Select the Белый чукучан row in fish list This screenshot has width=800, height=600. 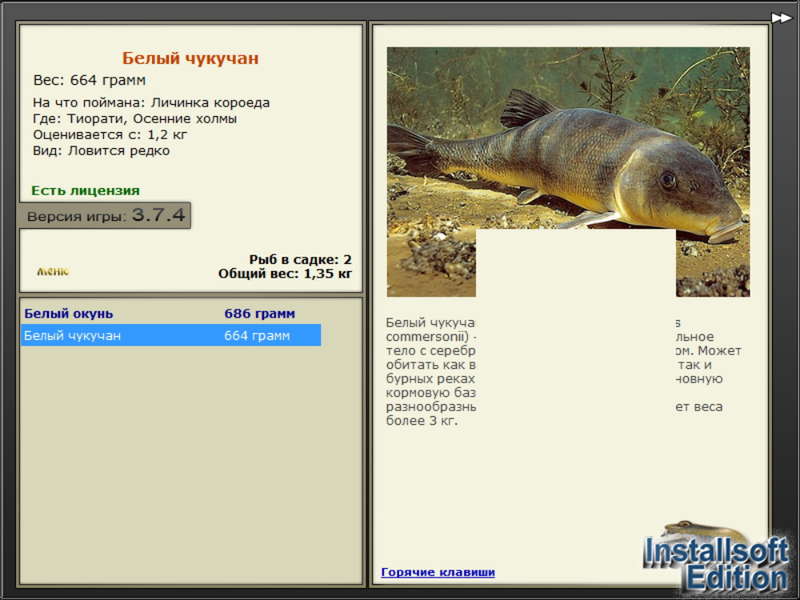[171, 335]
